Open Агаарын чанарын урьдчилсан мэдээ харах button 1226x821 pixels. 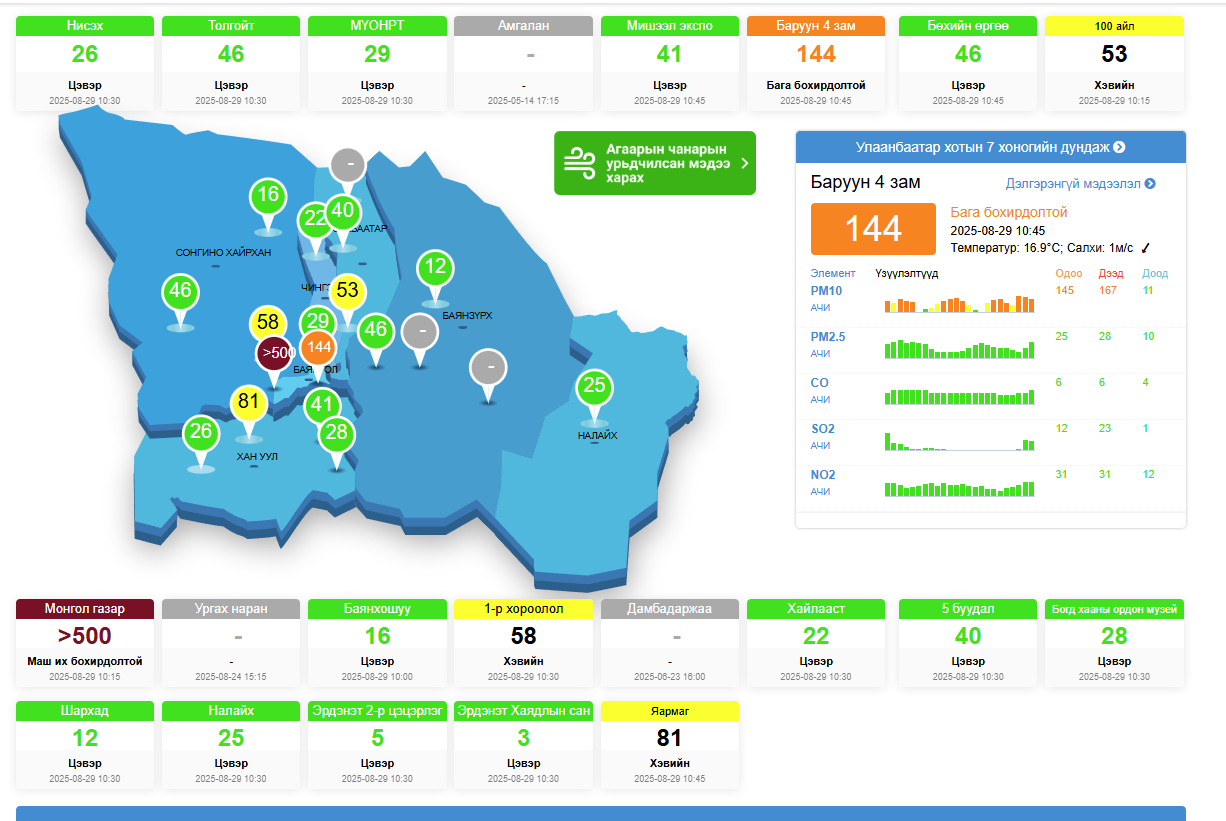[655, 163]
